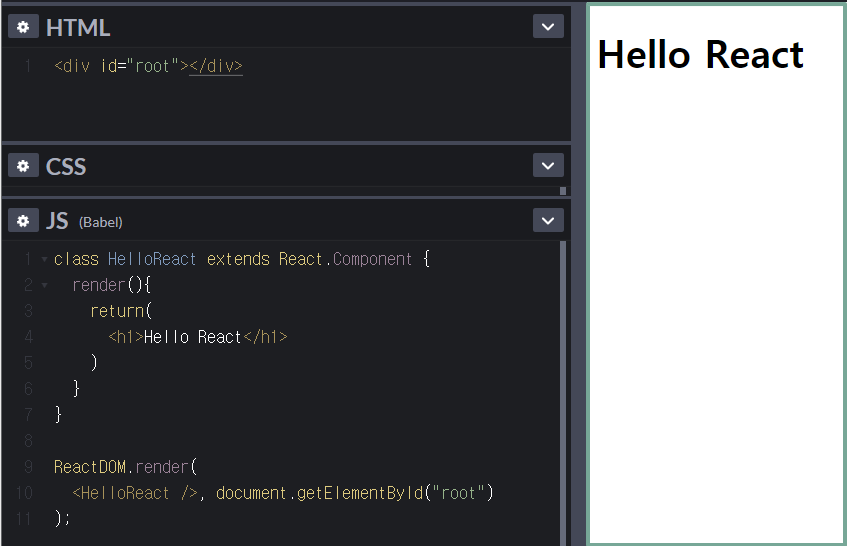Click line number 8 in JS editor

[29, 441]
